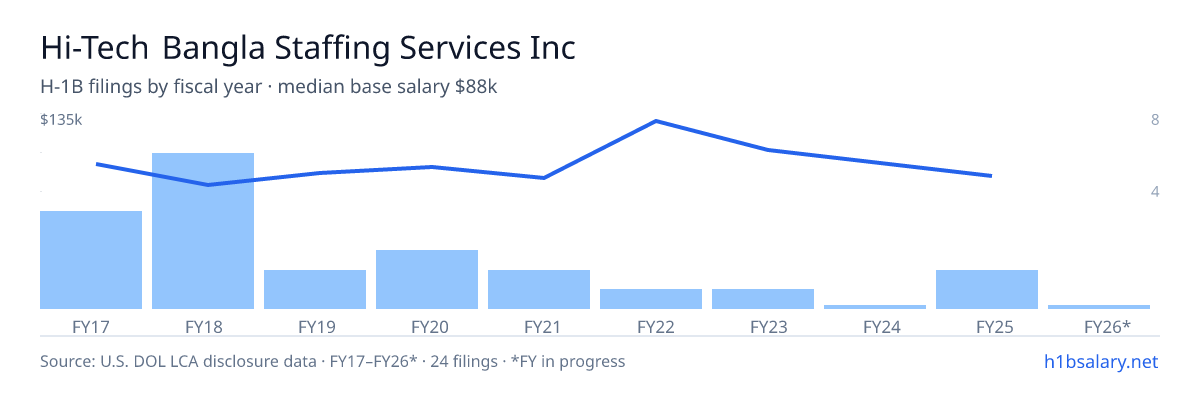The height and width of the screenshot is (400, 1200).
Task: Click the FY24 axis label
Action: click(875, 326)
